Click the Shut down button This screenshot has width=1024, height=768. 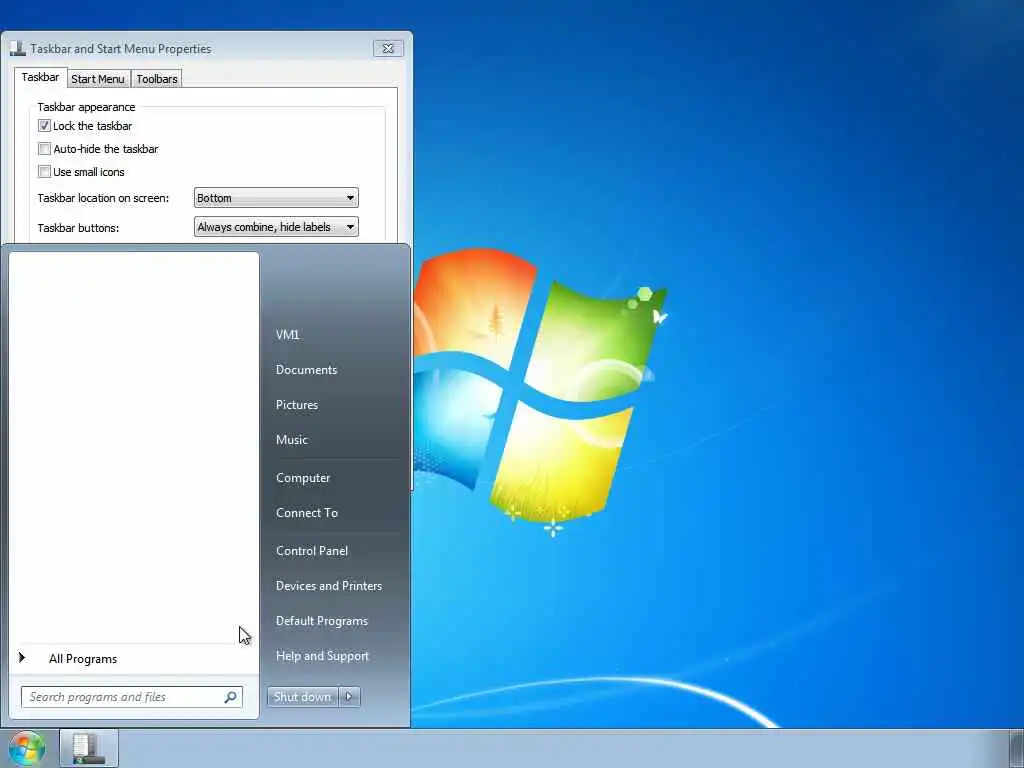pyautogui.click(x=303, y=697)
